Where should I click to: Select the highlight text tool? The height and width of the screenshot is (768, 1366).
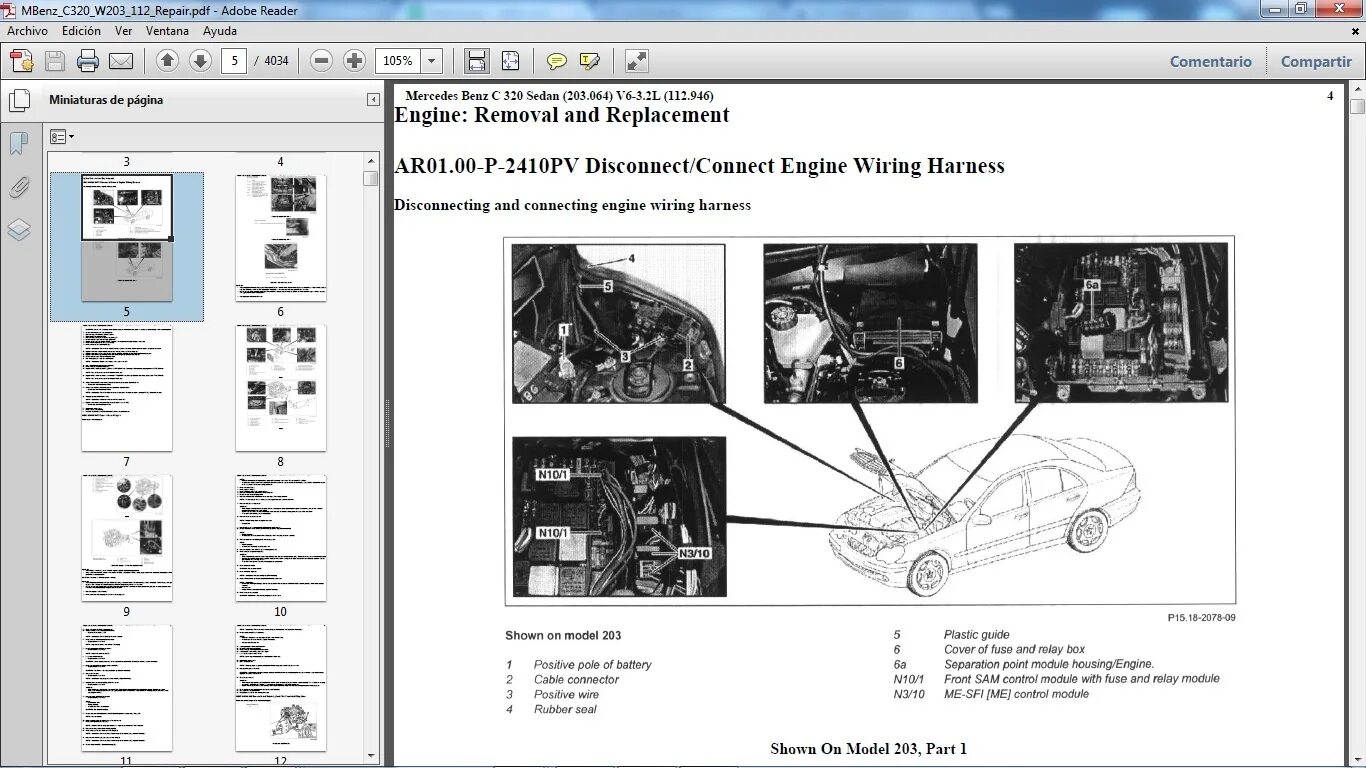pos(590,61)
